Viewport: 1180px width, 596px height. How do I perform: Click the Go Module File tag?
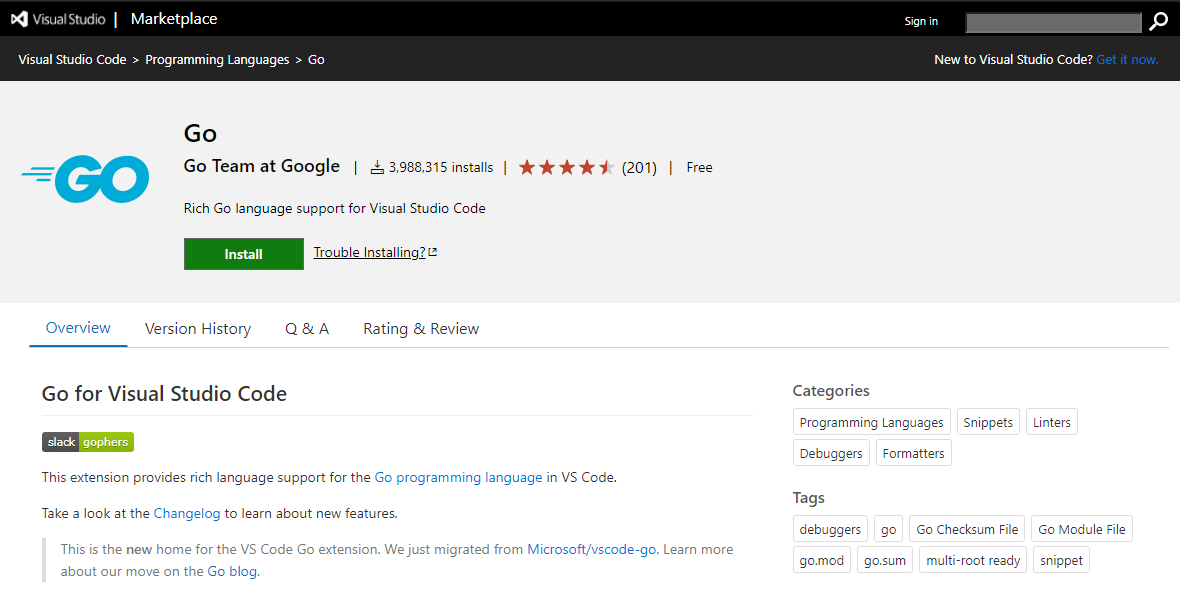(x=1081, y=529)
